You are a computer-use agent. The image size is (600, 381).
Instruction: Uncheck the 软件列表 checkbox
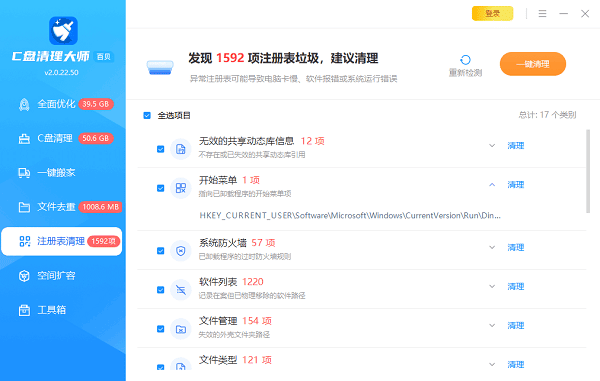(x=161, y=290)
